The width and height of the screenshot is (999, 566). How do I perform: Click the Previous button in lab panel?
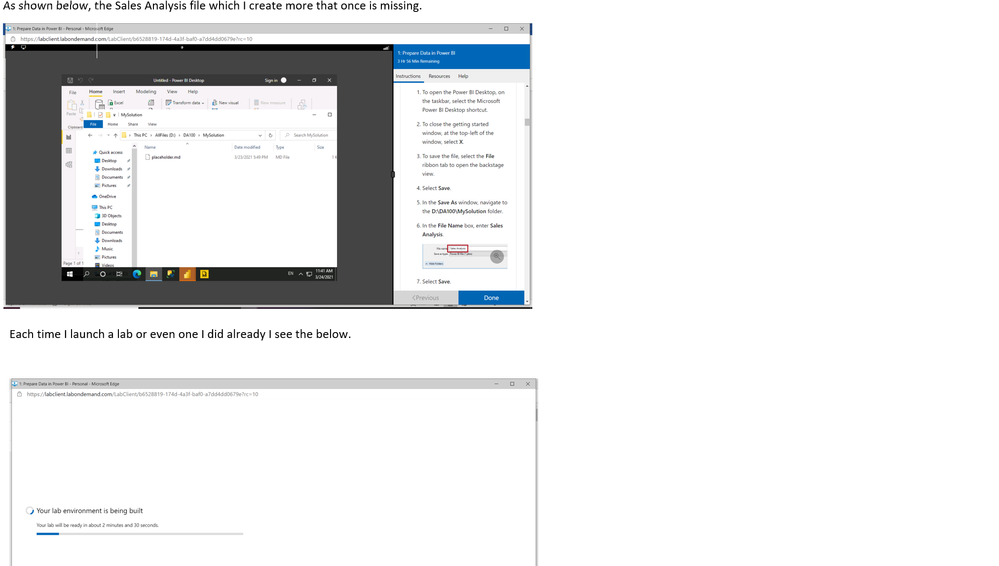pyautogui.click(x=426, y=298)
